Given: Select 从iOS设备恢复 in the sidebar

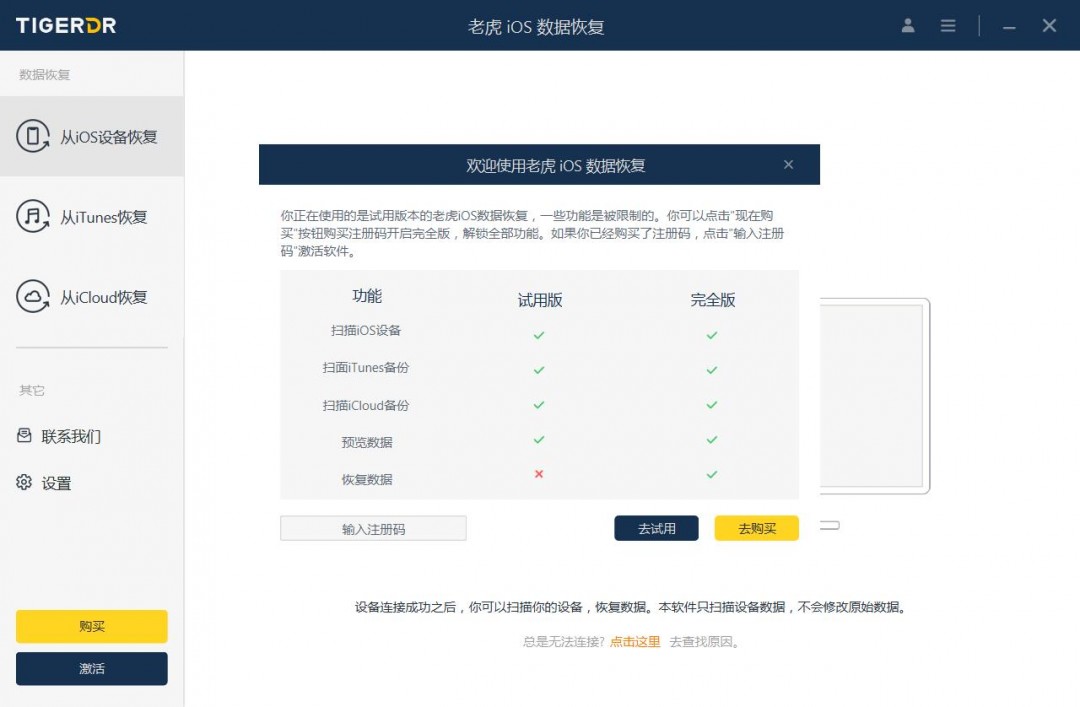Looking at the screenshot, I should tap(108, 137).
